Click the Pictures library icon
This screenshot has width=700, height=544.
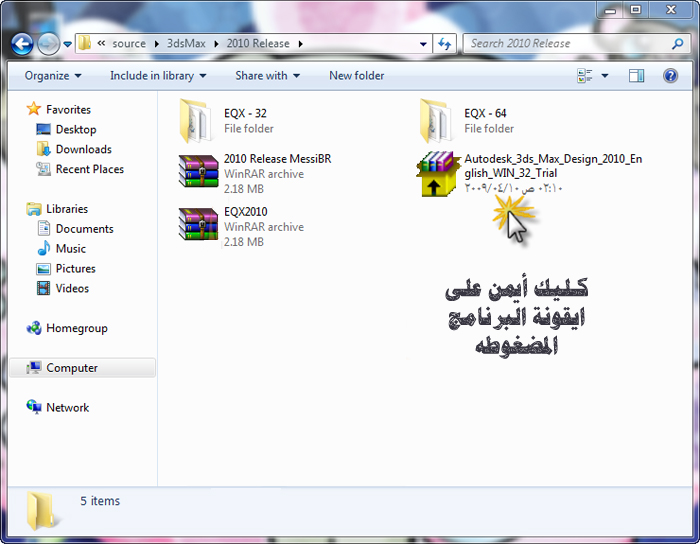43,269
